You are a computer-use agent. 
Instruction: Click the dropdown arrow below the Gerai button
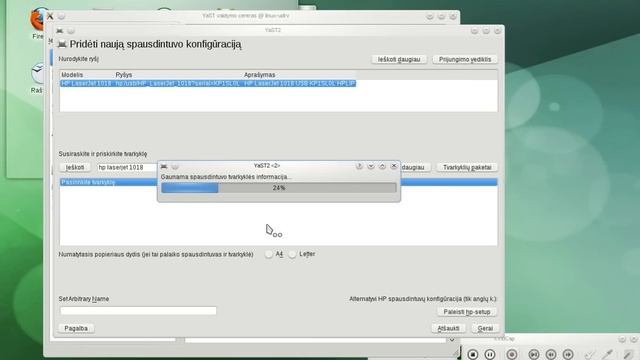pos(452,340)
